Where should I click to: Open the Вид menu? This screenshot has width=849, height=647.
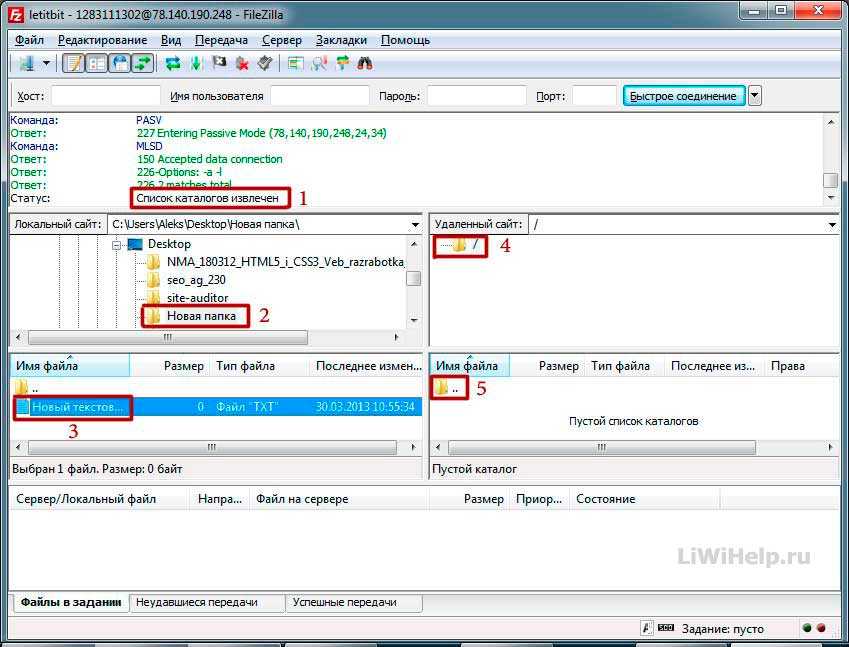pos(171,40)
